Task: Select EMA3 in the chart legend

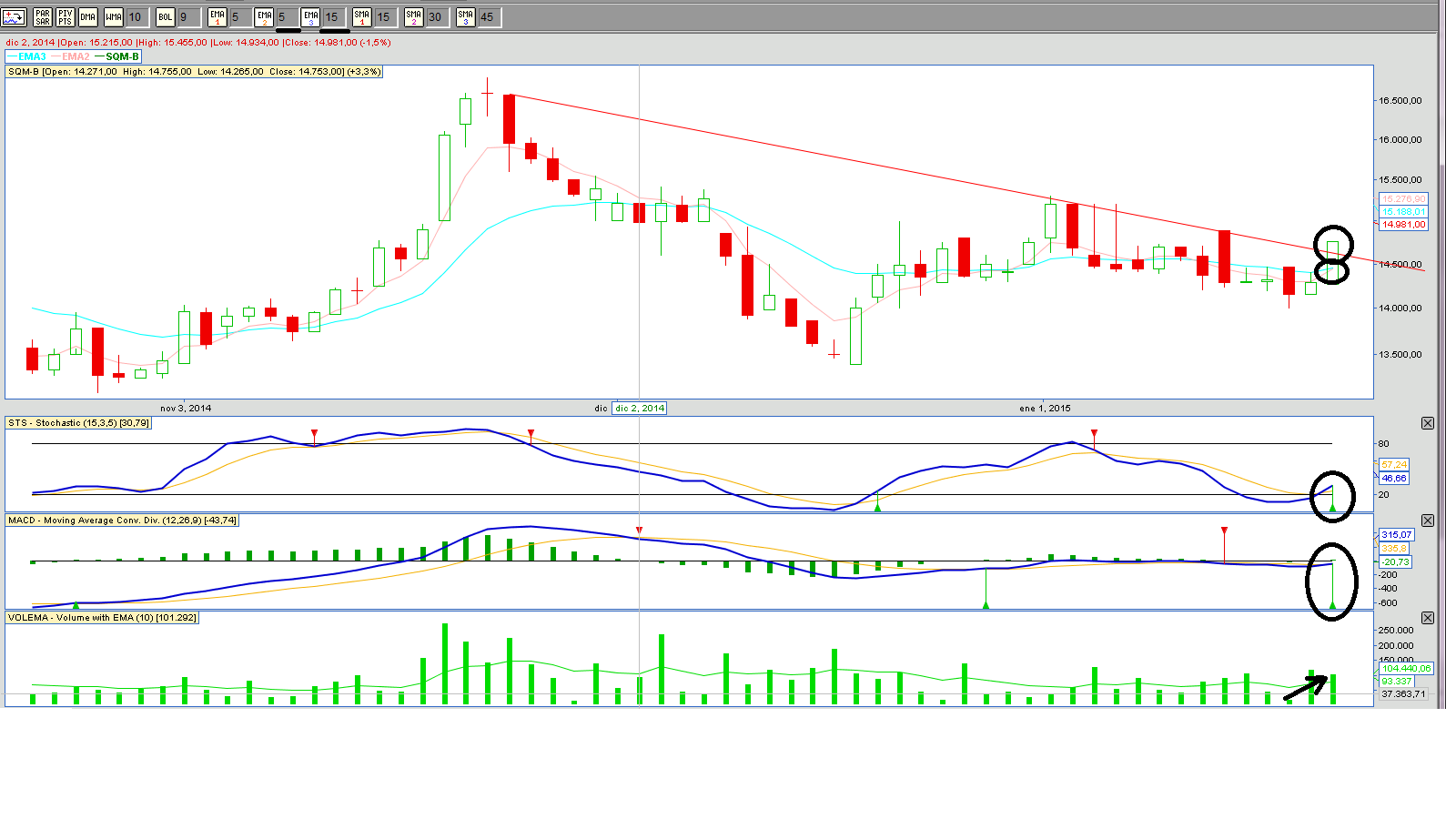Action: [x=26, y=56]
